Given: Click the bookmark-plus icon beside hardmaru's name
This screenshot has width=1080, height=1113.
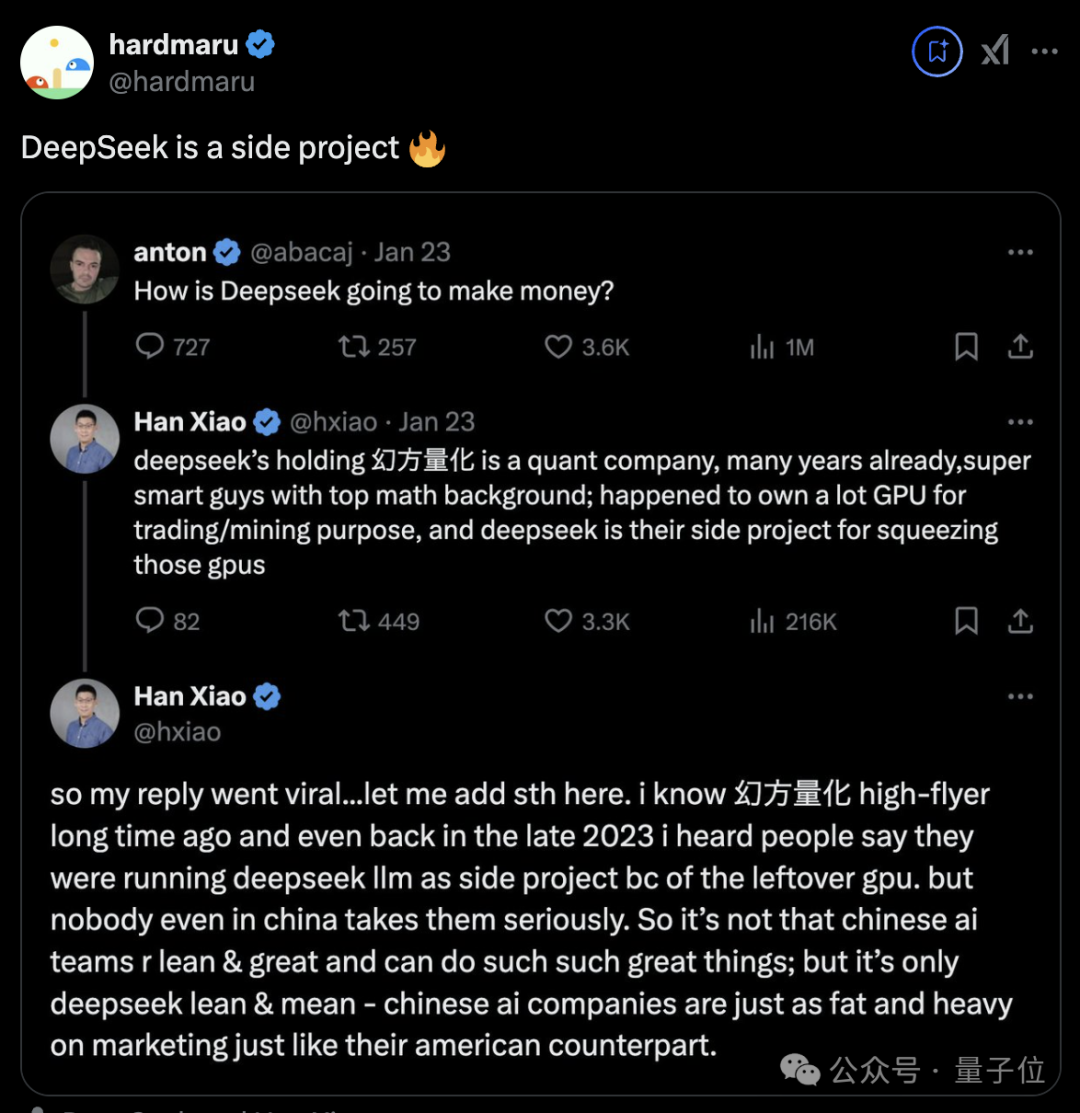Looking at the screenshot, I should coord(937,51).
